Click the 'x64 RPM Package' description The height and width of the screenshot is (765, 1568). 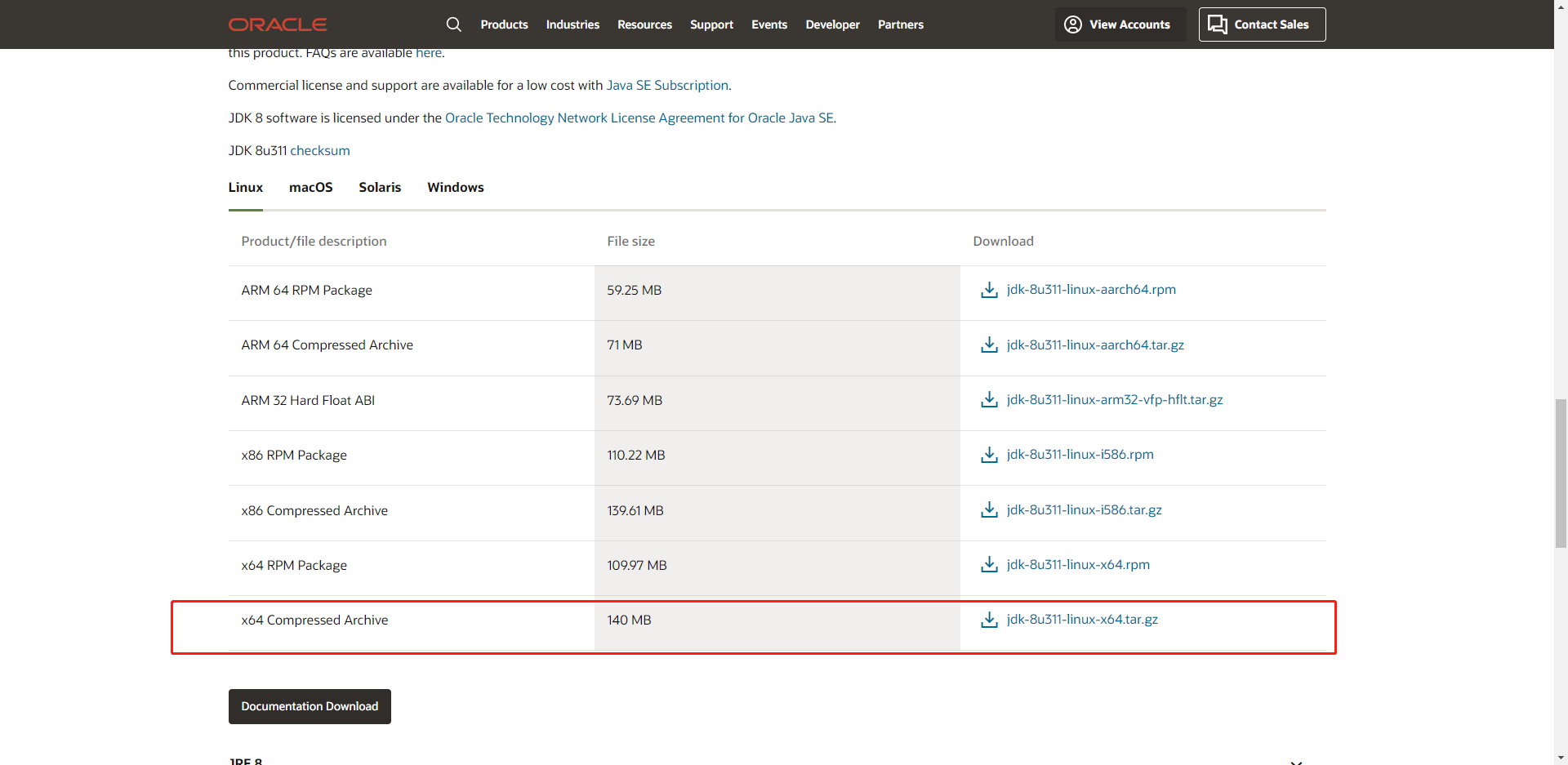coord(294,565)
